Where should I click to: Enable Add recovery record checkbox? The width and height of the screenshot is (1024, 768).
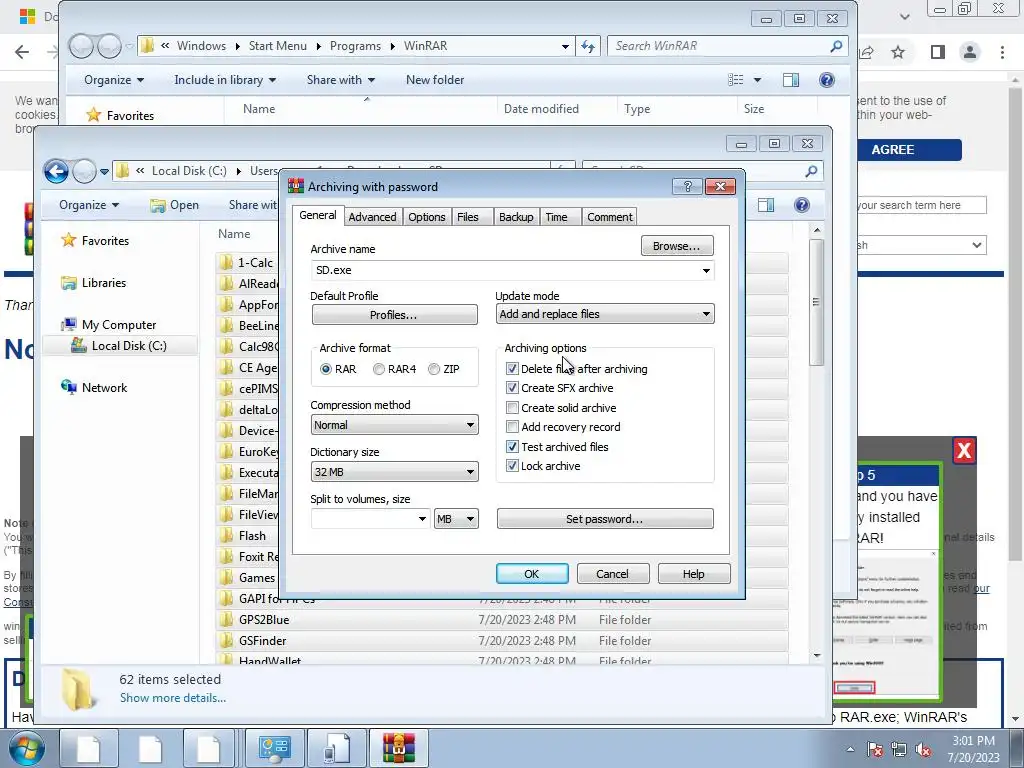tap(512, 427)
